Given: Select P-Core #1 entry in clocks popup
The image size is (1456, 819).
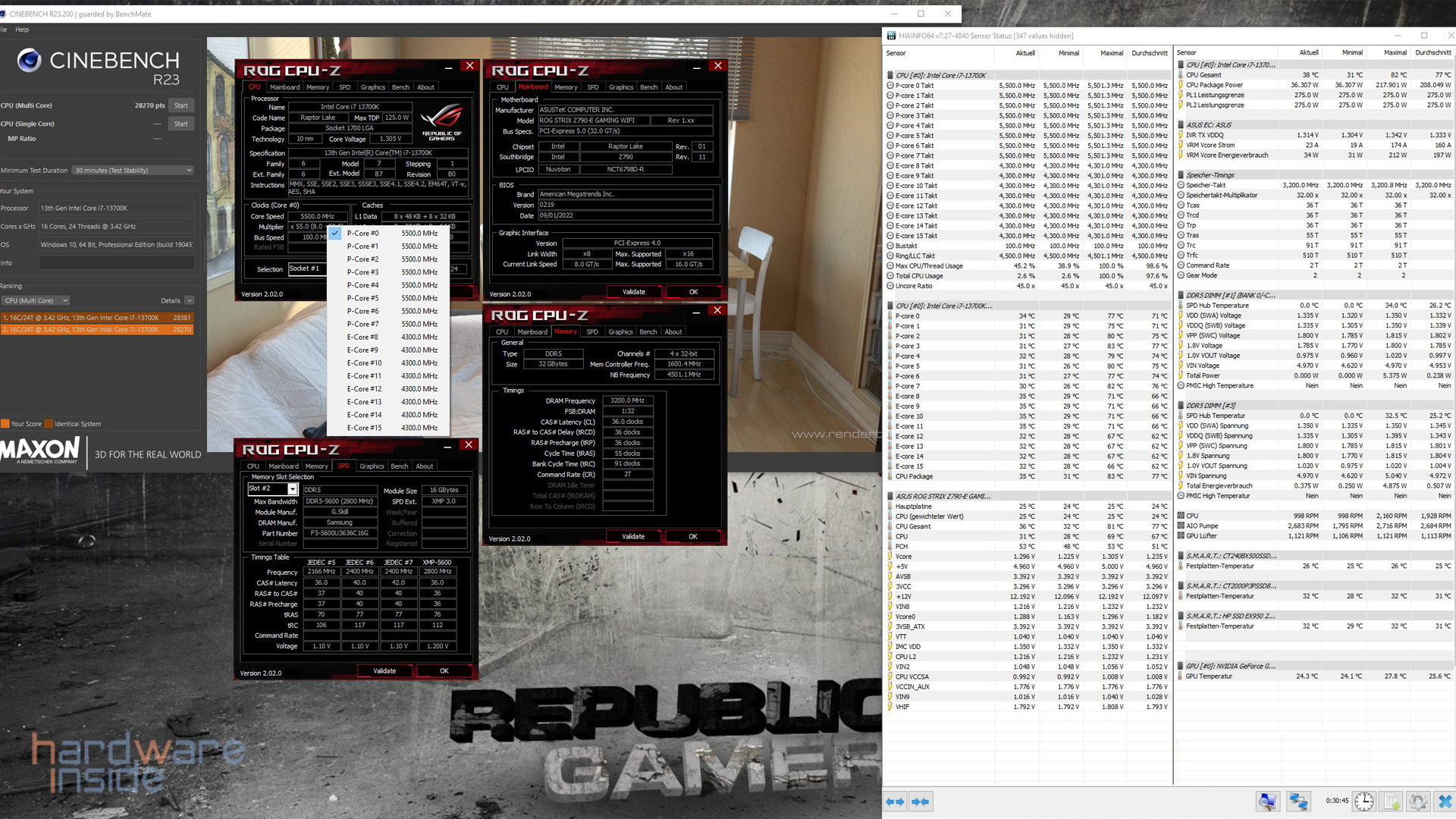Looking at the screenshot, I should click(388, 246).
